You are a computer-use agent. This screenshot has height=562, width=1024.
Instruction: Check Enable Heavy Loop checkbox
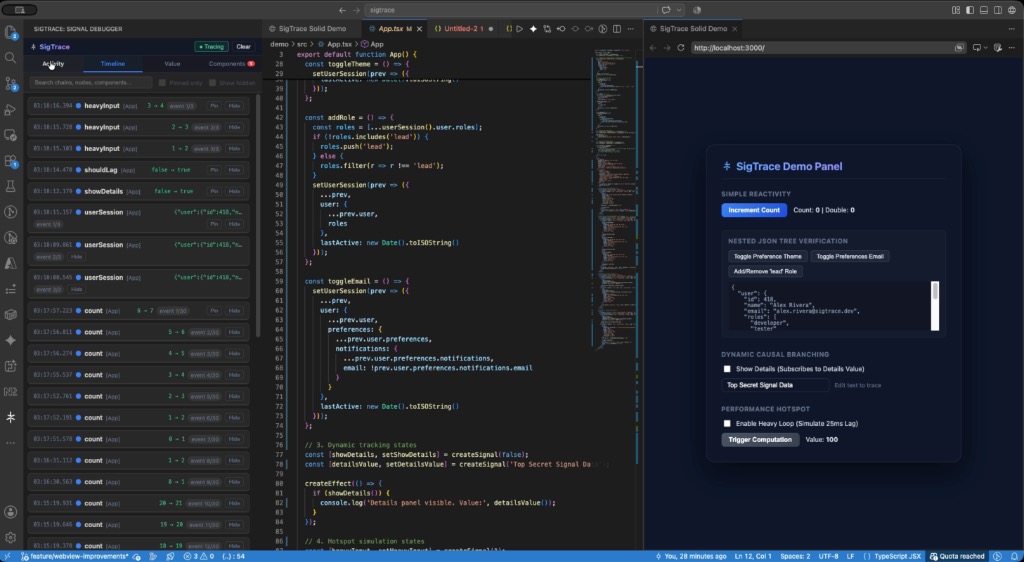pos(727,424)
